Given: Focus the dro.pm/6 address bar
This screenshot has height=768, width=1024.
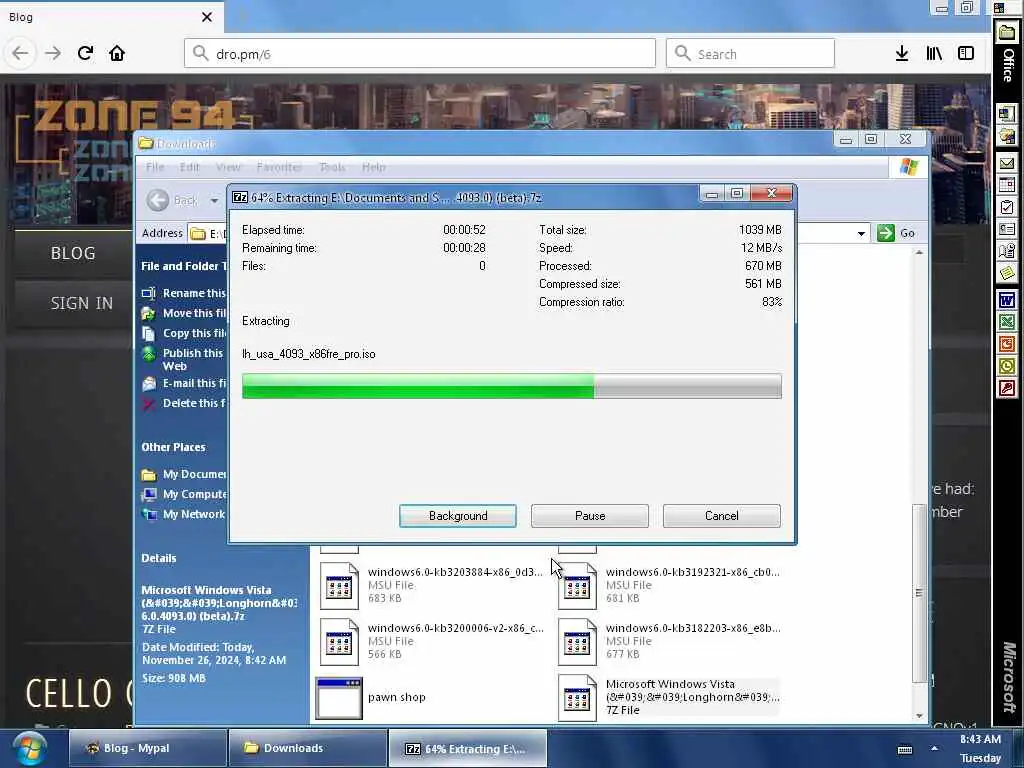Looking at the screenshot, I should (x=420, y=54).
